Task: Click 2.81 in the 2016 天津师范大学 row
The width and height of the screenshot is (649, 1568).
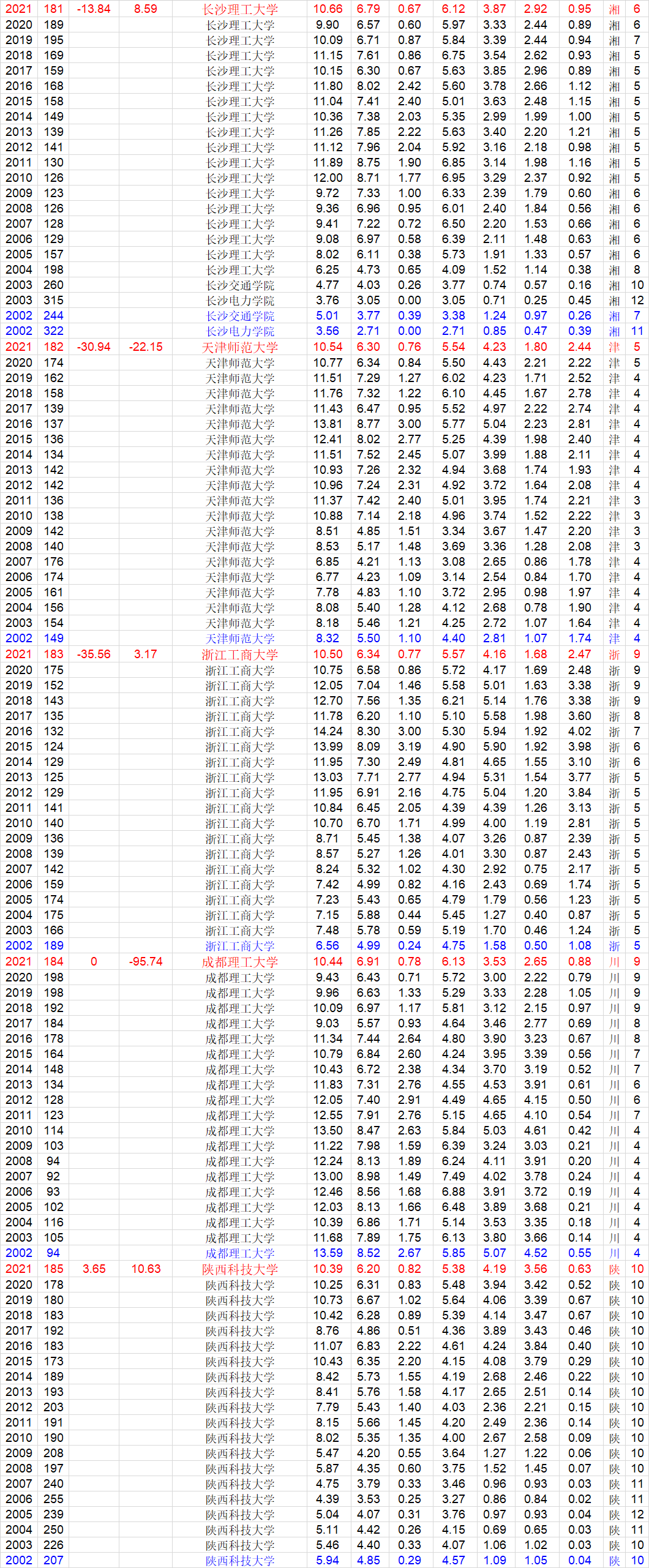Action: (579, 424)
